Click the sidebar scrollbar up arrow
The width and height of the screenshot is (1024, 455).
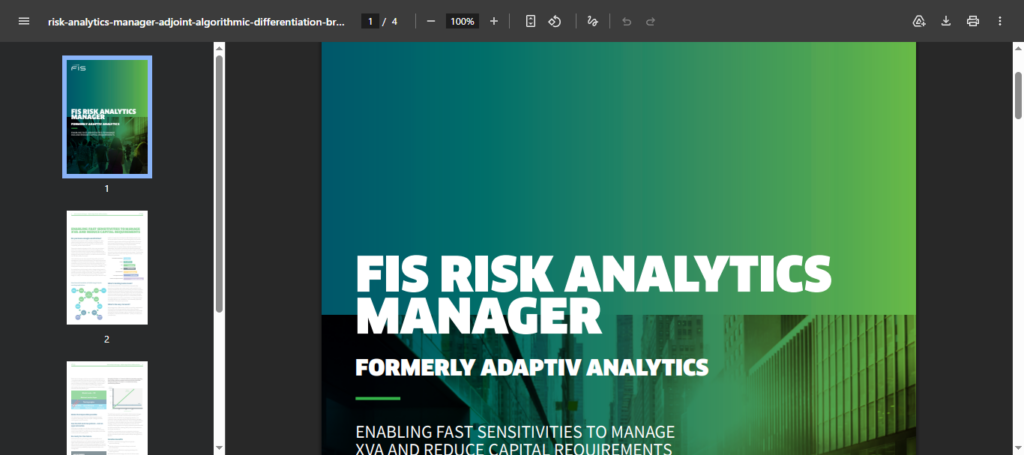[219, 48]
